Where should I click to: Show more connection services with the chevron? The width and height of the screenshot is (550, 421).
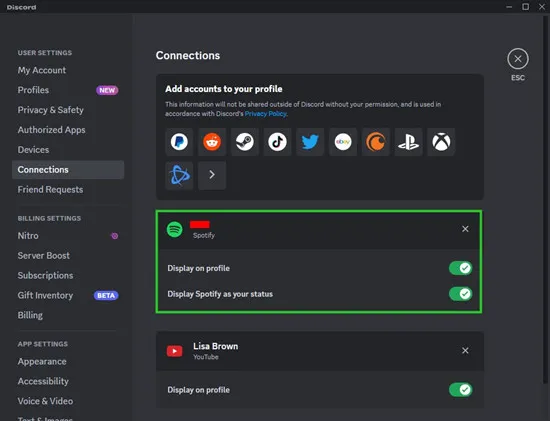pos(212,175)
